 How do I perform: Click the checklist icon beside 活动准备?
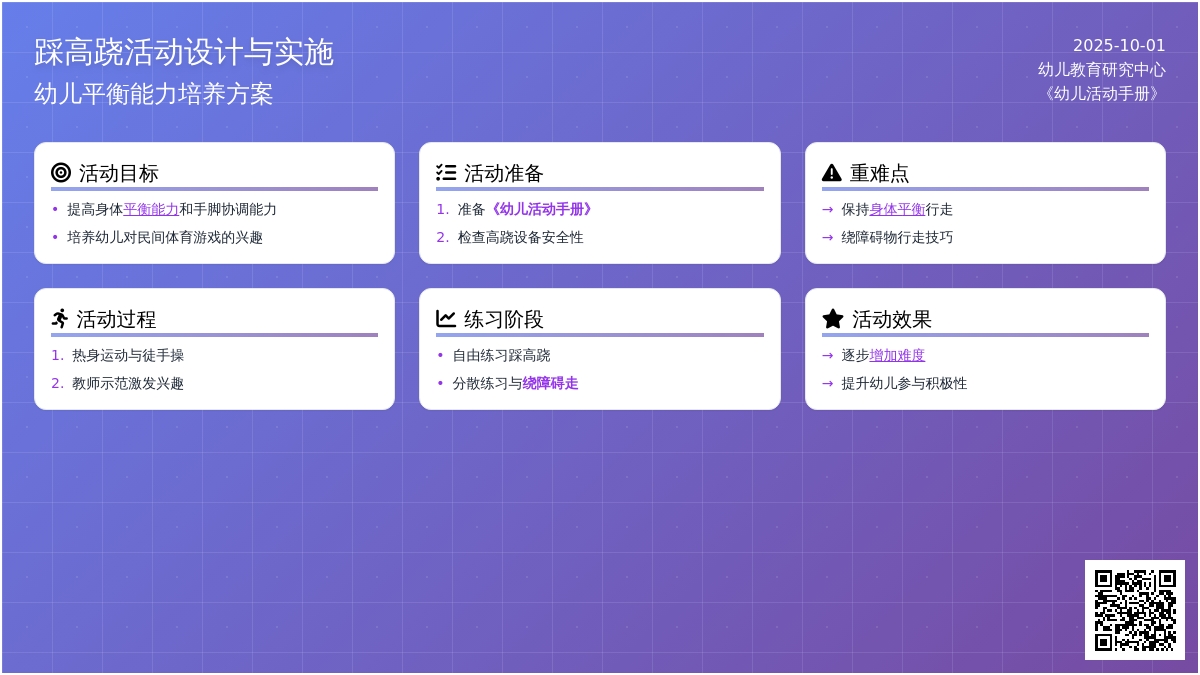tap(446, 173)
